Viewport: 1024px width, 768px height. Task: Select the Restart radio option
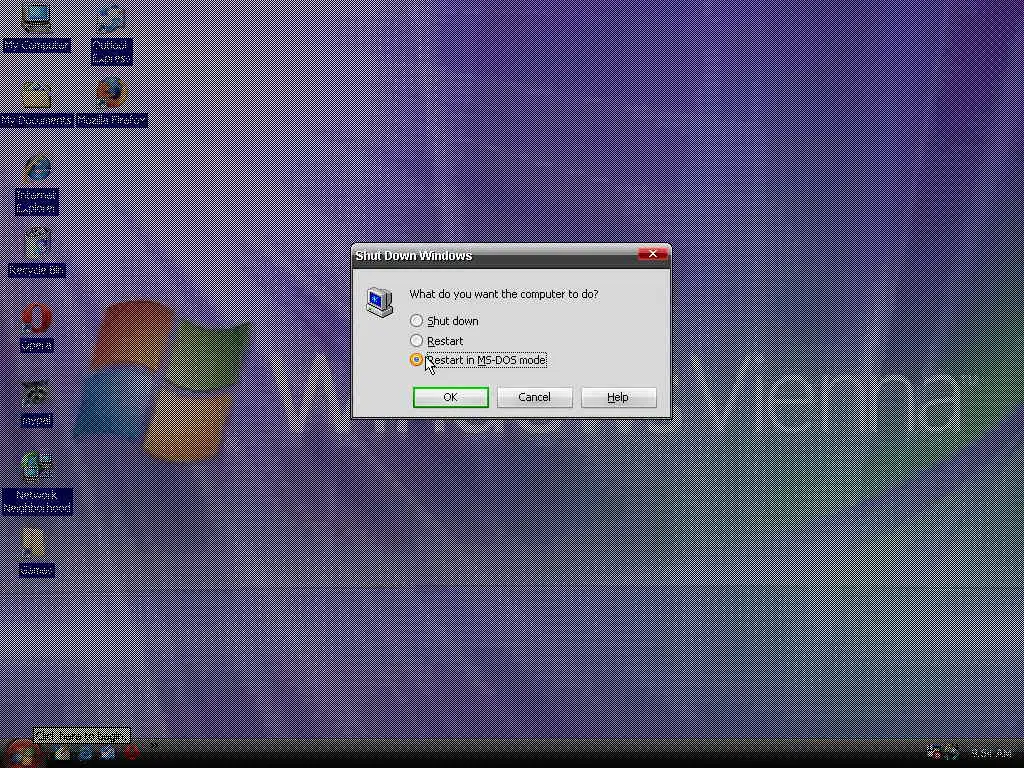tap(436, 341)
